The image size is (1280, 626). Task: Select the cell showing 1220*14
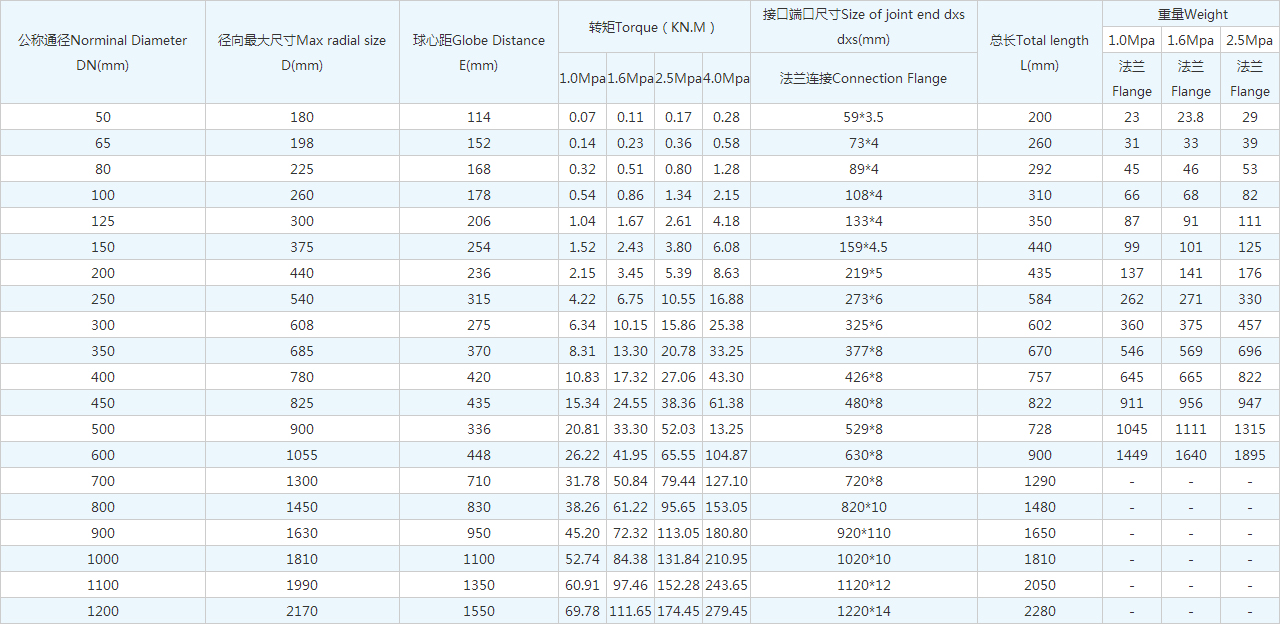point(863,611)
